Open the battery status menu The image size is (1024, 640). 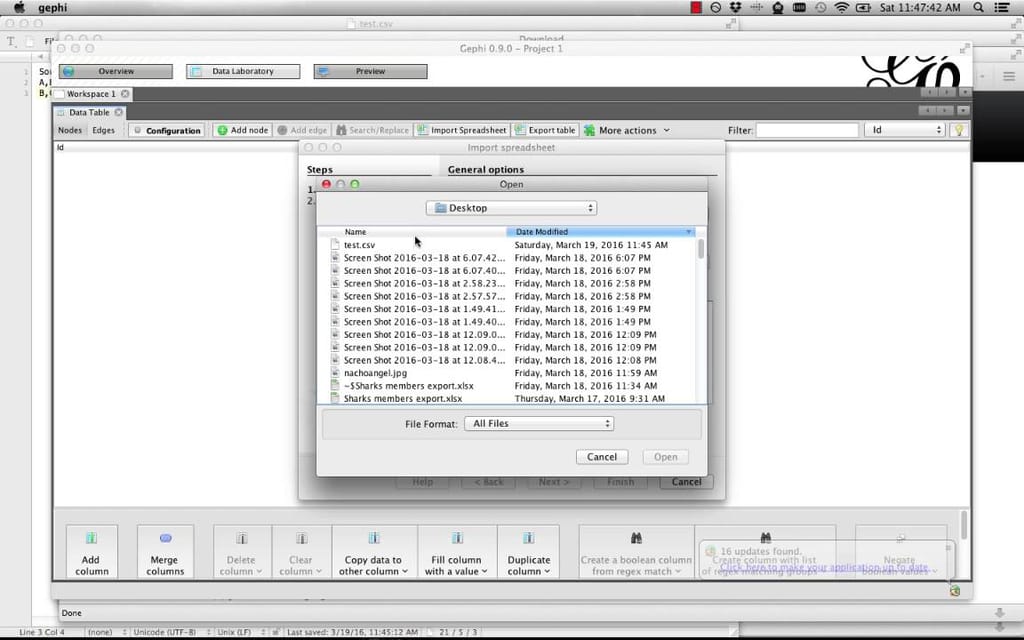863,8
